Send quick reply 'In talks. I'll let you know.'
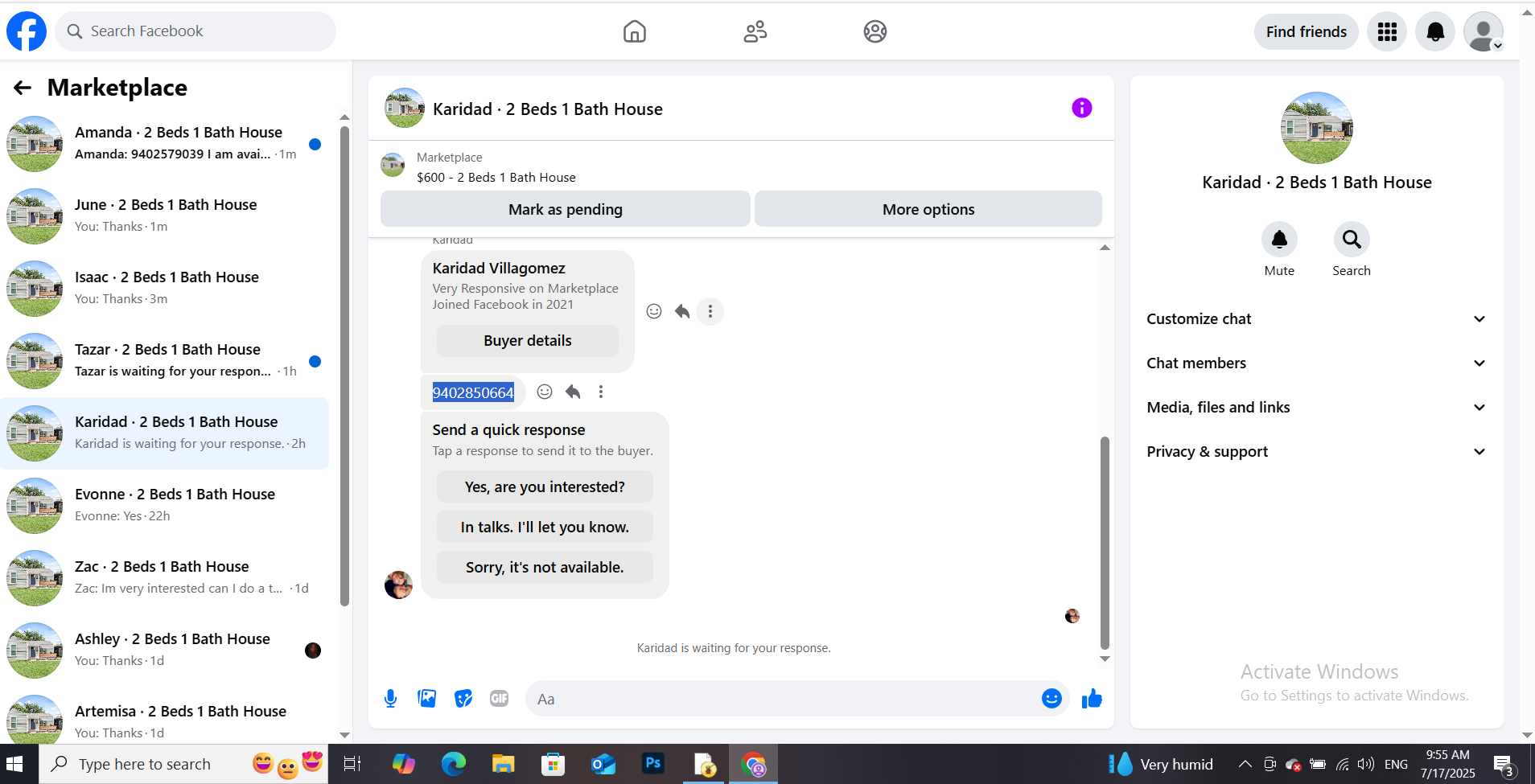 coord(545,527)
